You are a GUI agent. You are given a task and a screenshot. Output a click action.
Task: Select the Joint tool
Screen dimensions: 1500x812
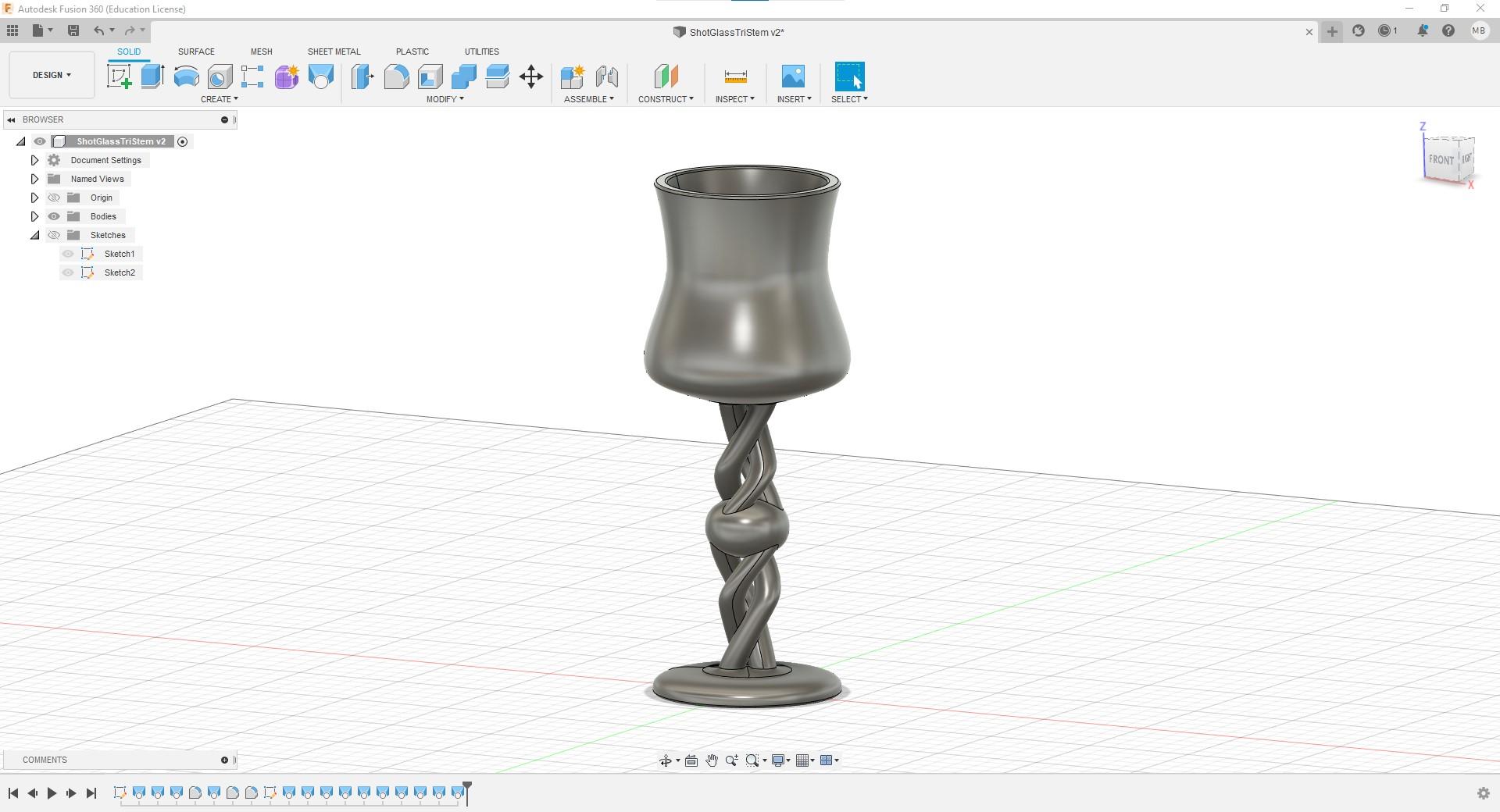(x=607, y=77)
